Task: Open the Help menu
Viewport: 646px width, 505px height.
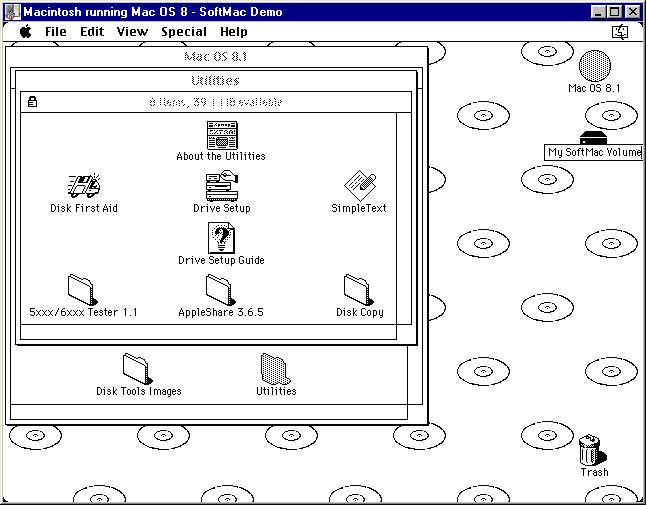Action: coord(234,32)
